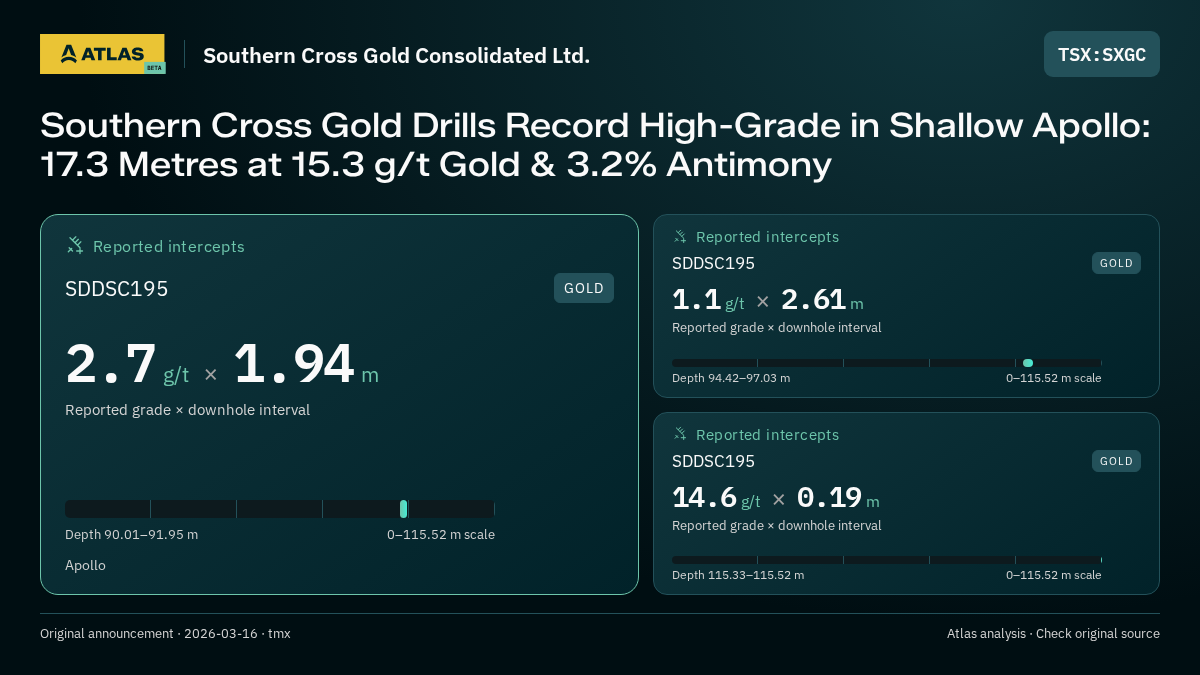
Task: Select the 0.19 m interval value
Action: tap(838, 498)
